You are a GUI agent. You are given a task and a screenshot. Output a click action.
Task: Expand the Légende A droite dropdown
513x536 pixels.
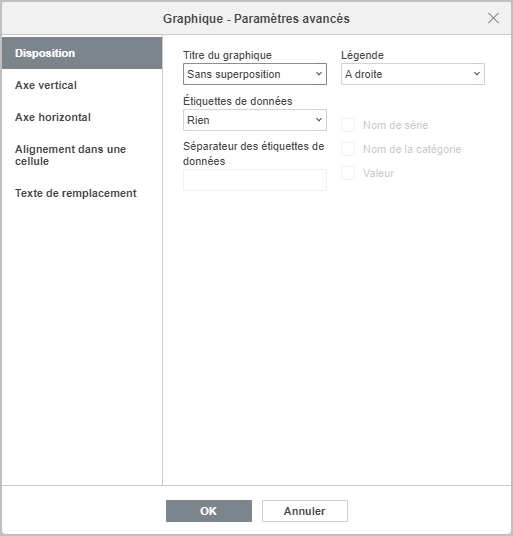click(413, 74)
